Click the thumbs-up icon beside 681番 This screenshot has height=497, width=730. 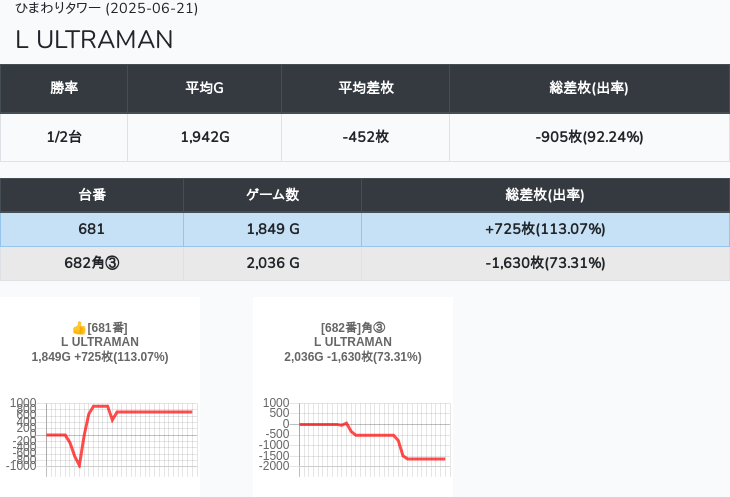click(79, 328)
